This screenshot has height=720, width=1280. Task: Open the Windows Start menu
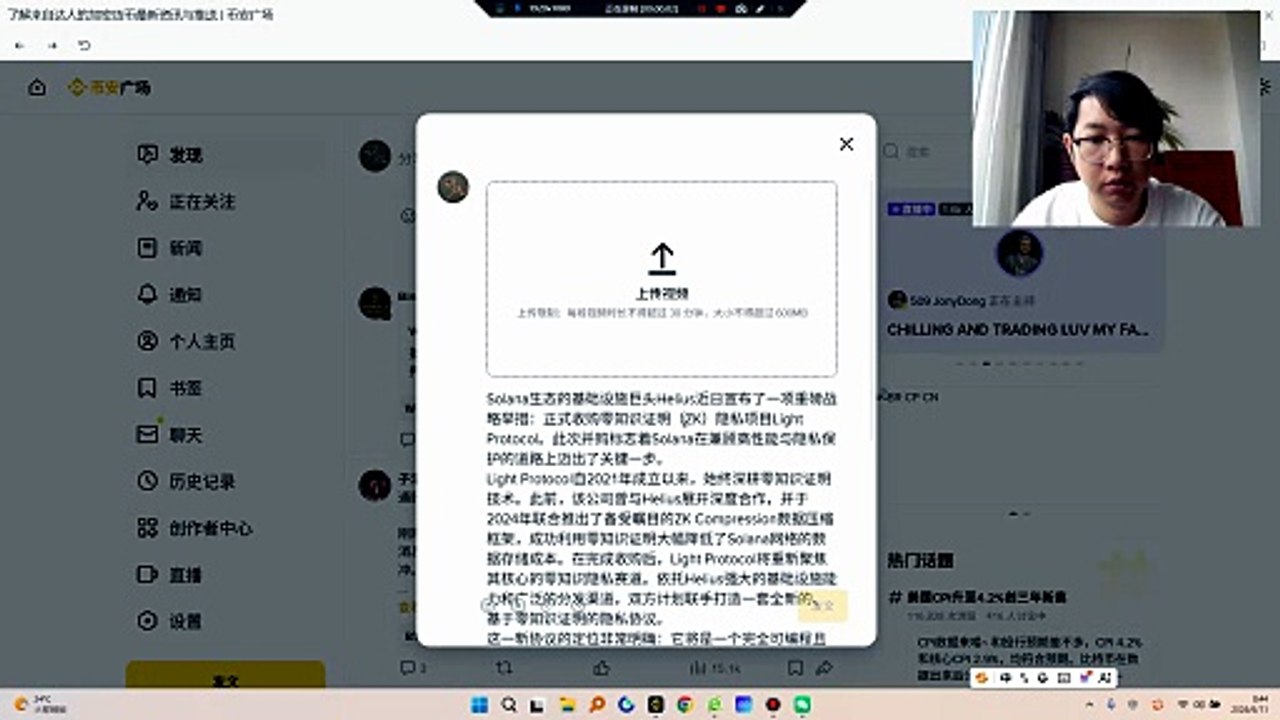tap(480, 704)
